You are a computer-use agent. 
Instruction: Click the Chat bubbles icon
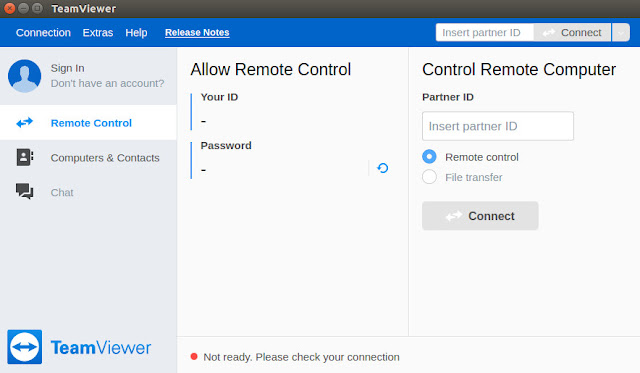point(24,191)
